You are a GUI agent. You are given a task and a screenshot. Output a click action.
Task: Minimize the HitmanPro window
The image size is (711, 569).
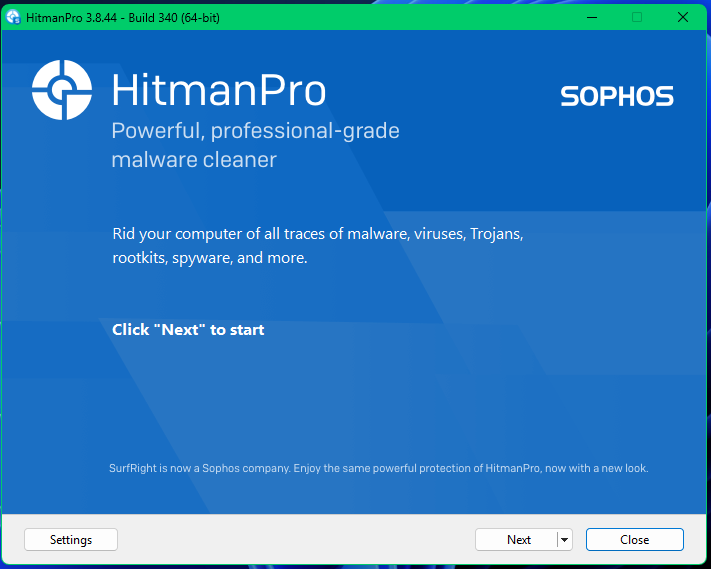(592, 18)
